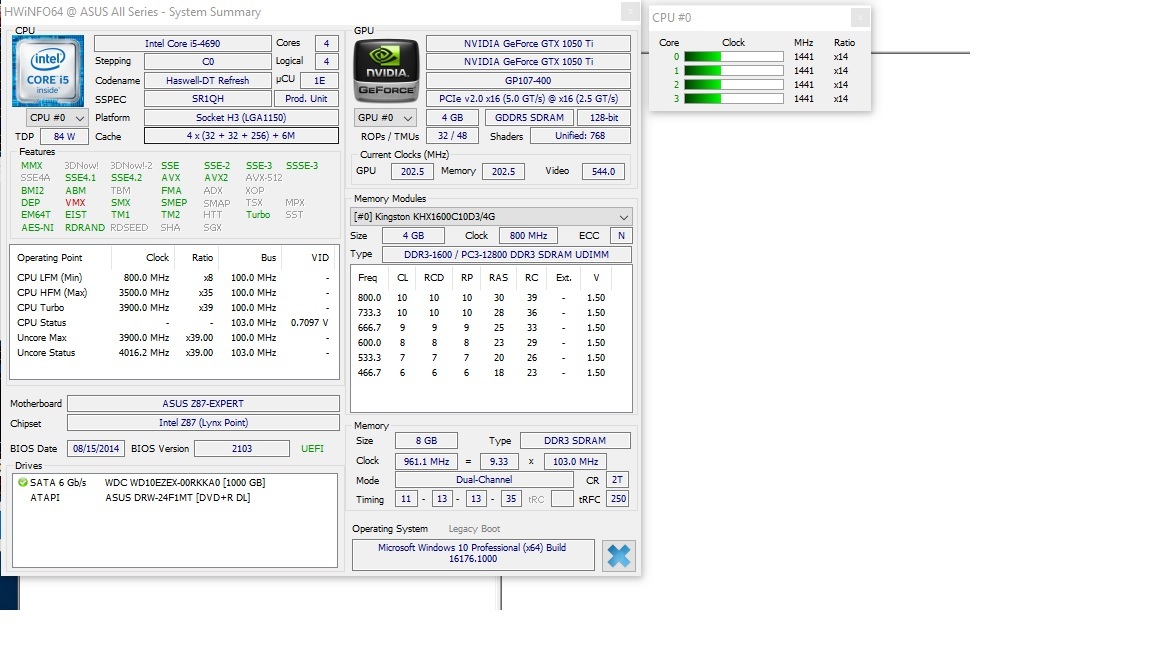Image resolution: width=1152 pixels, height=648 pixels.
Task: Close the System Summary window
Action: [630, 12]
